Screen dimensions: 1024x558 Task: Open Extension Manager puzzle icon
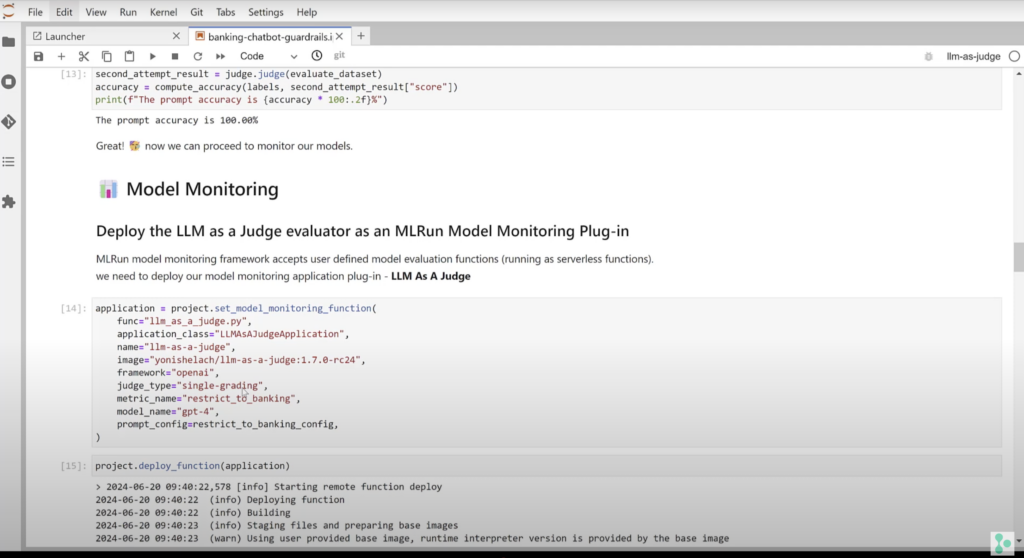(x=8, y=202)
